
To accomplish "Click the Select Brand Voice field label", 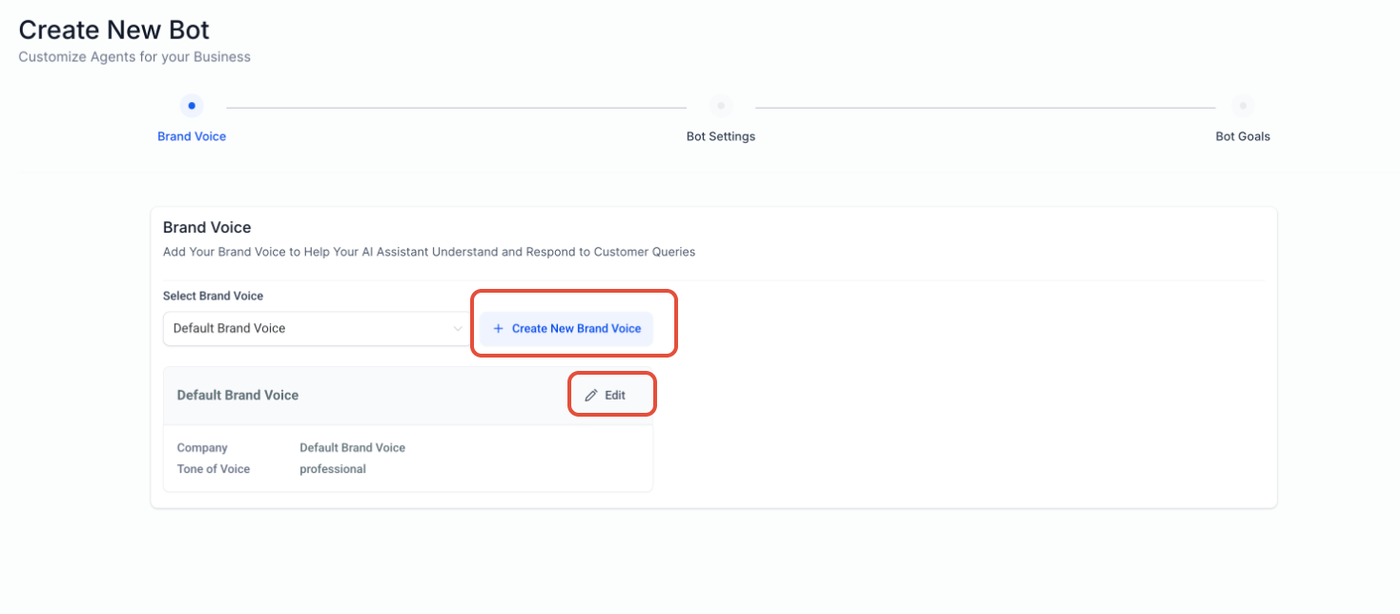I will (213, 296).
